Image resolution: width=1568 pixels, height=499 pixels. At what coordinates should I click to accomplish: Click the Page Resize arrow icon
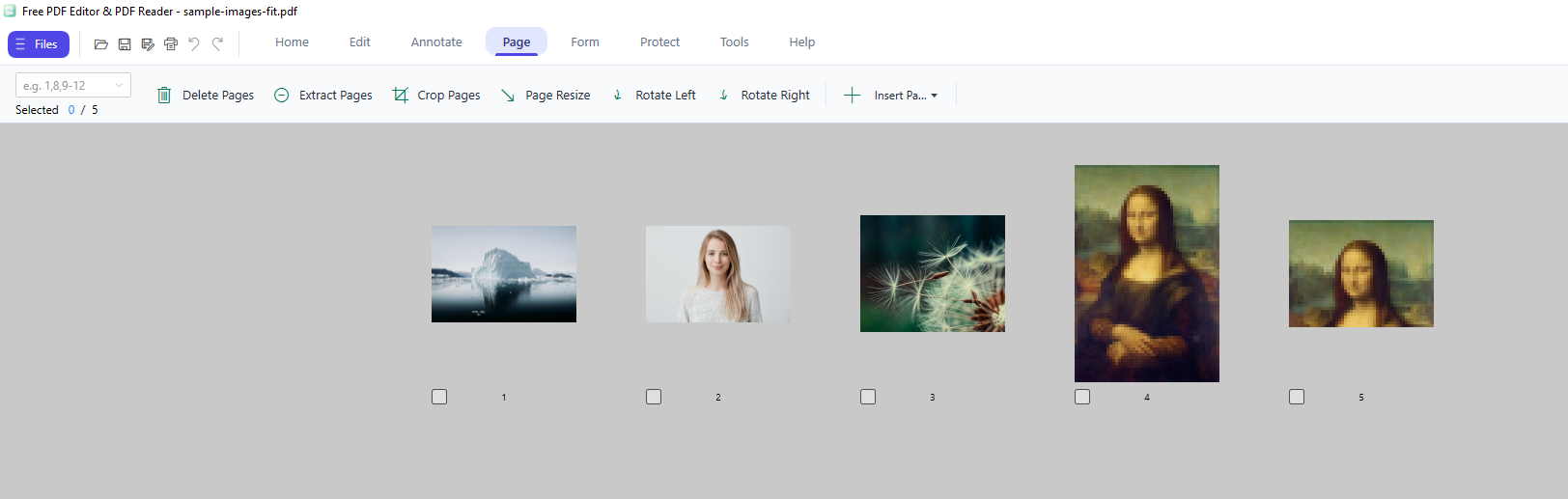508,95
